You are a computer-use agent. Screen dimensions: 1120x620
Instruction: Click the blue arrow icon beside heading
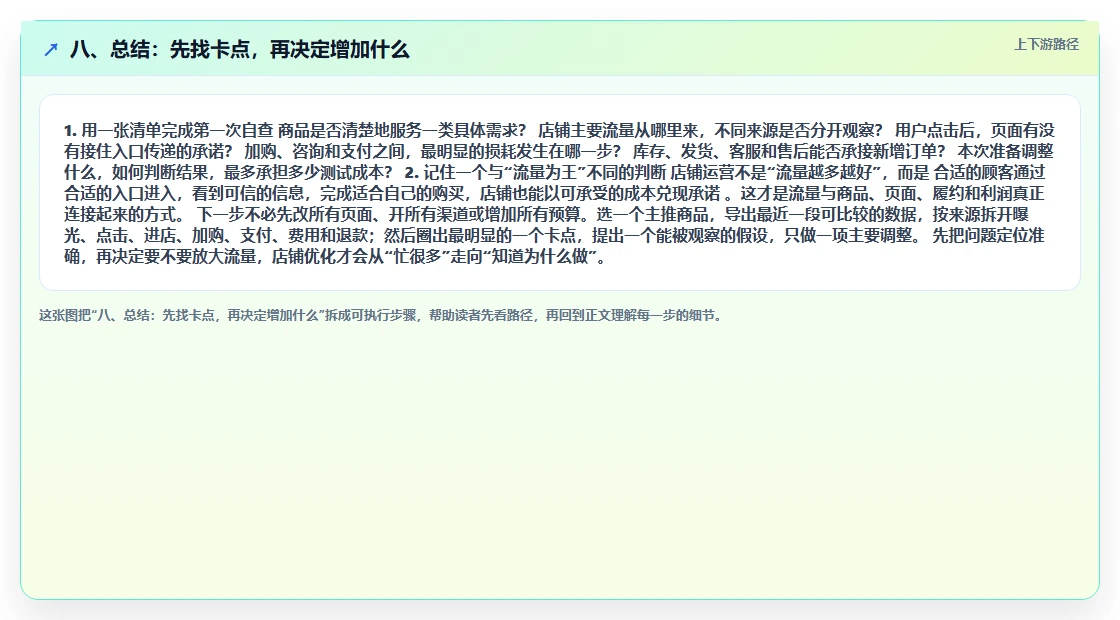51,50
